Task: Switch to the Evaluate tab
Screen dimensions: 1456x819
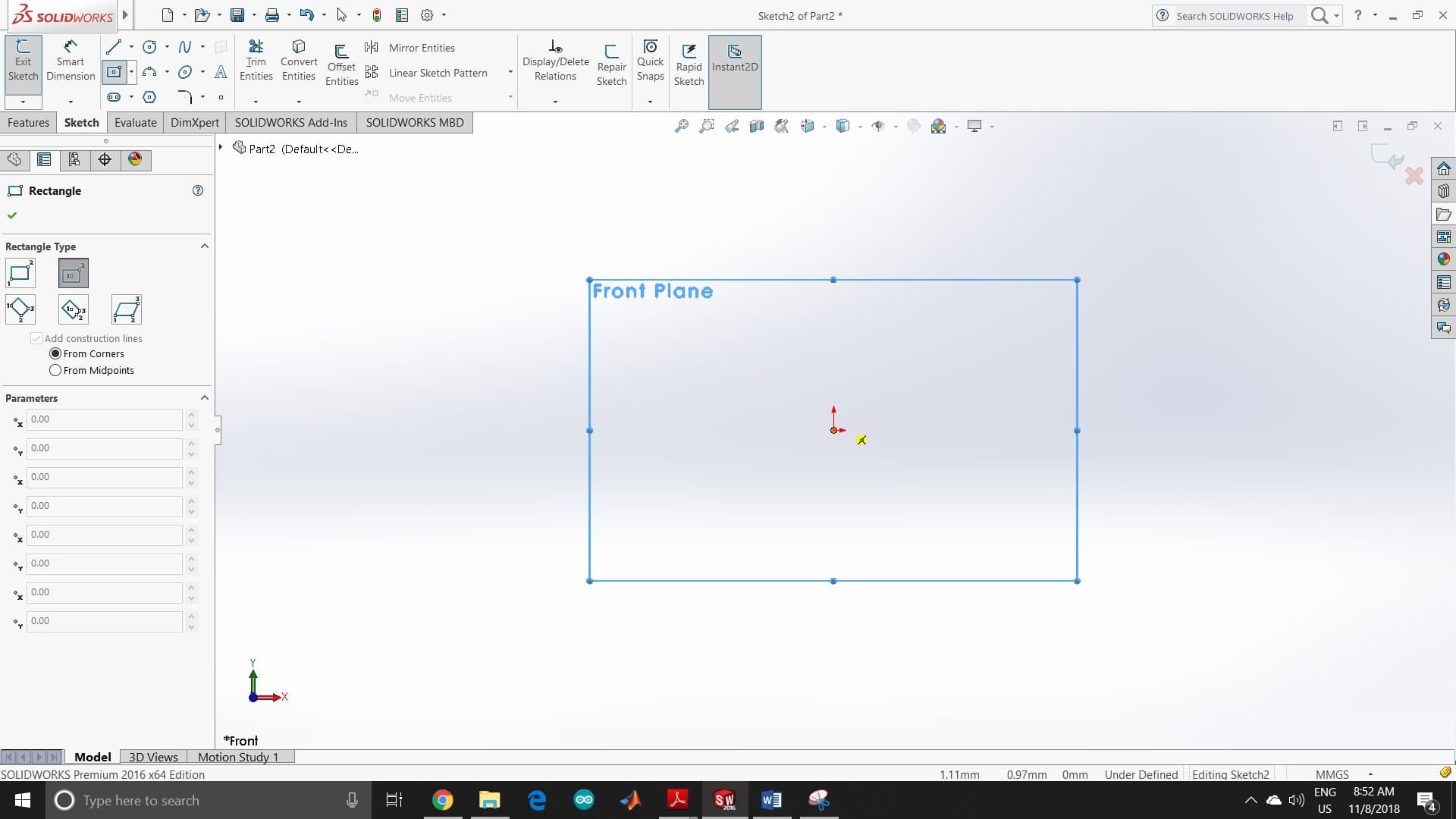Action: 135,123
